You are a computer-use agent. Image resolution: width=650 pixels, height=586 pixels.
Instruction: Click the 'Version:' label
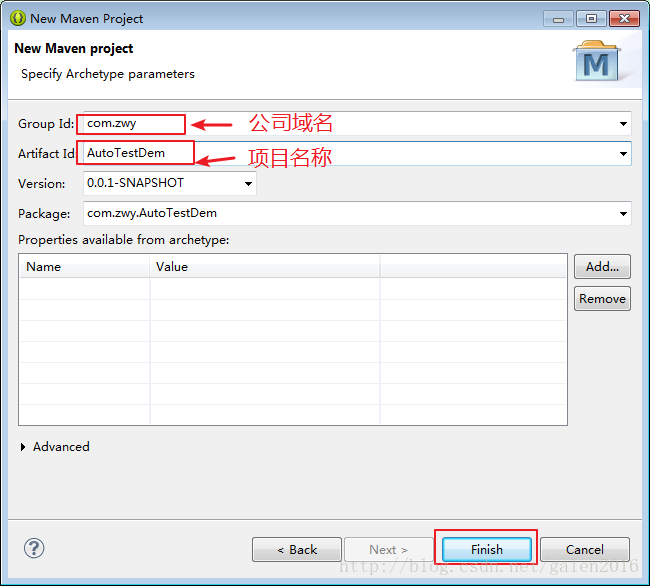tap(41, 184)
